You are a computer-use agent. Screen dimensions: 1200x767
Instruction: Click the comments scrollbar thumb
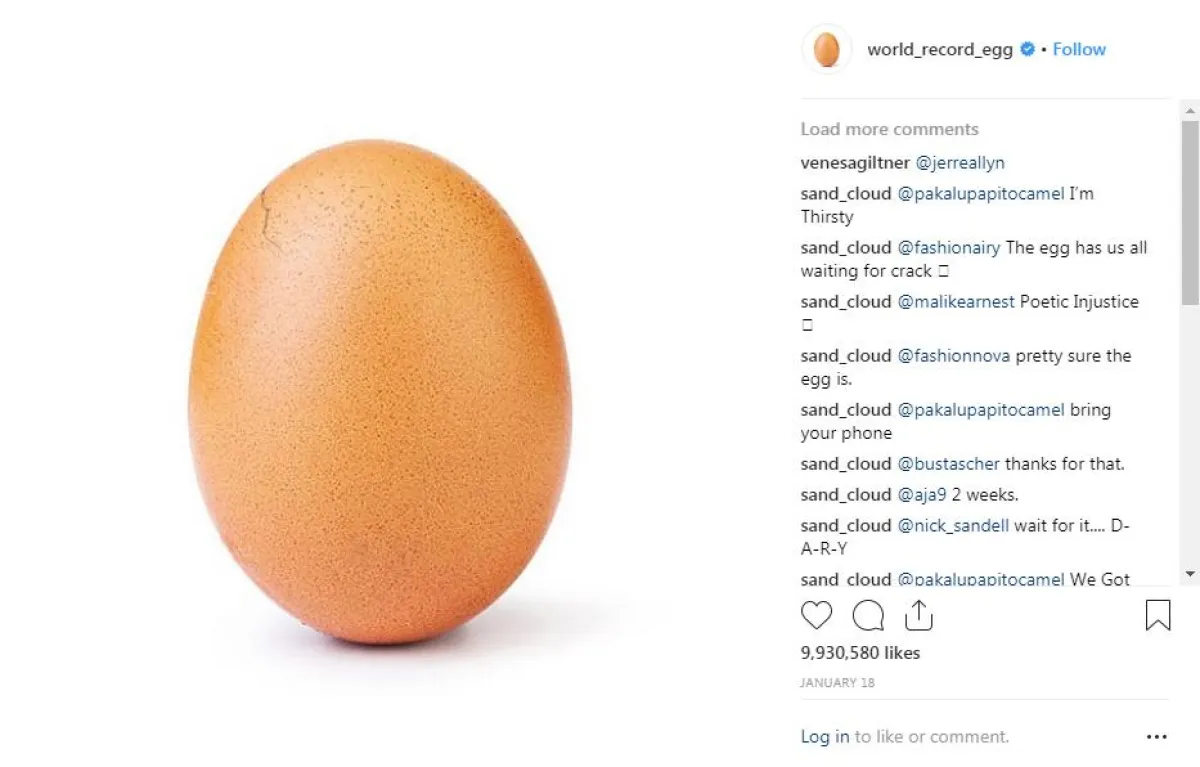coord(1189,210)
